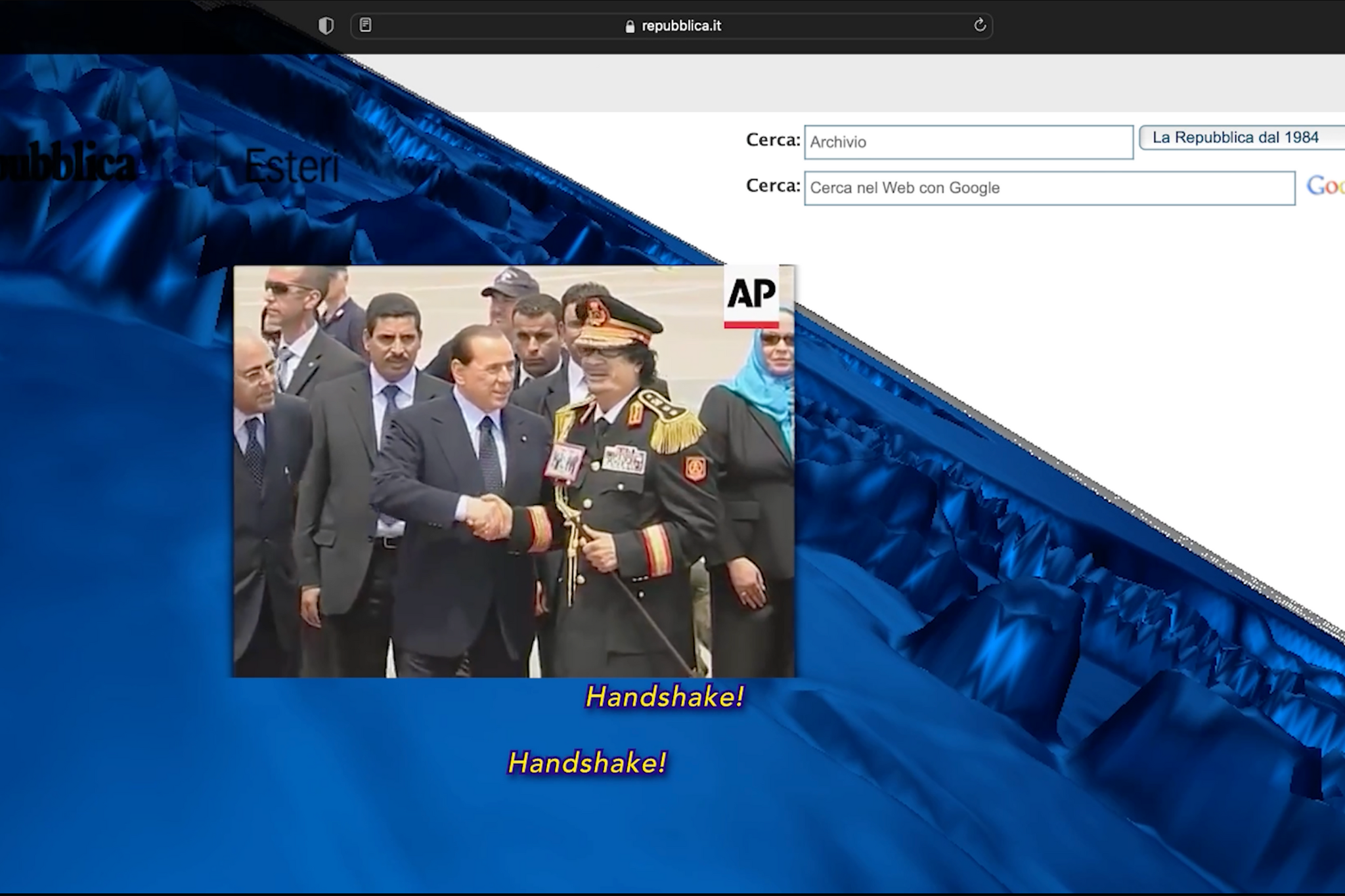This screenshot has height=896, width=1345.
Task: Focus the Archivio search field
Action: tap(969, 142)
